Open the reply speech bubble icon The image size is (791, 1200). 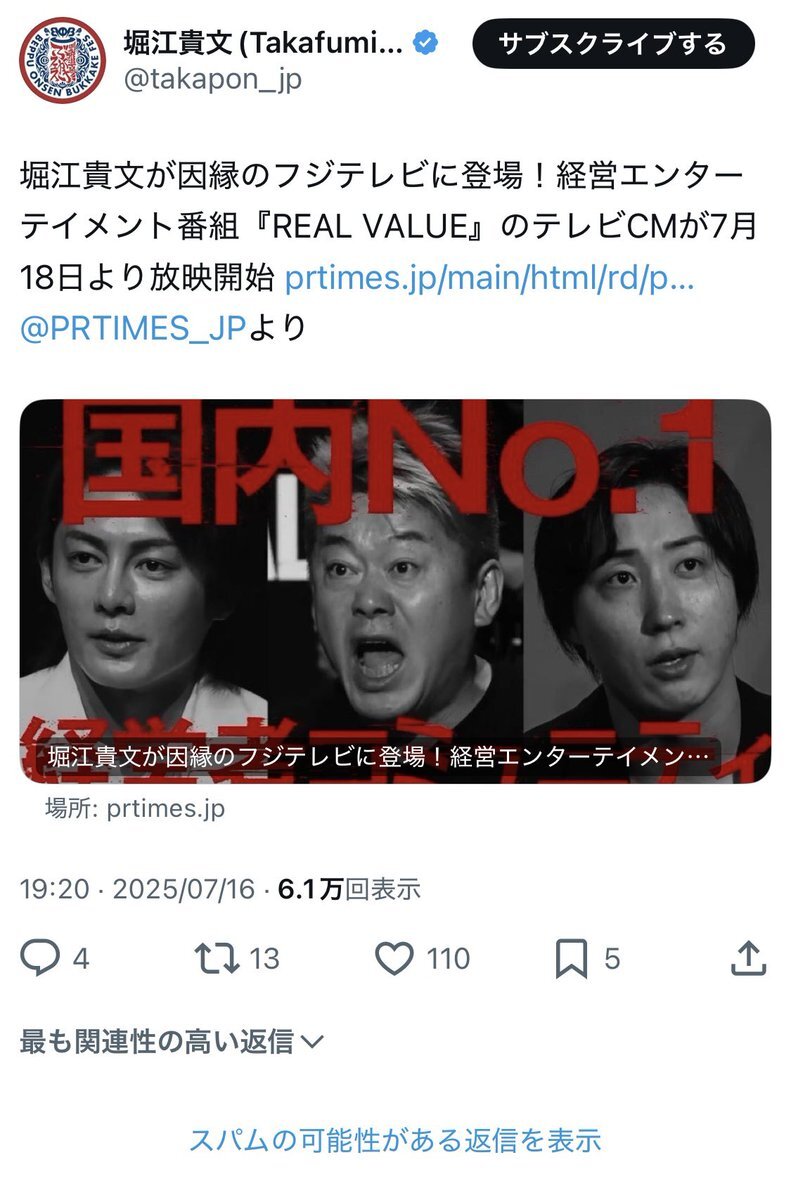pyautogui.click(x=41, y=959)
